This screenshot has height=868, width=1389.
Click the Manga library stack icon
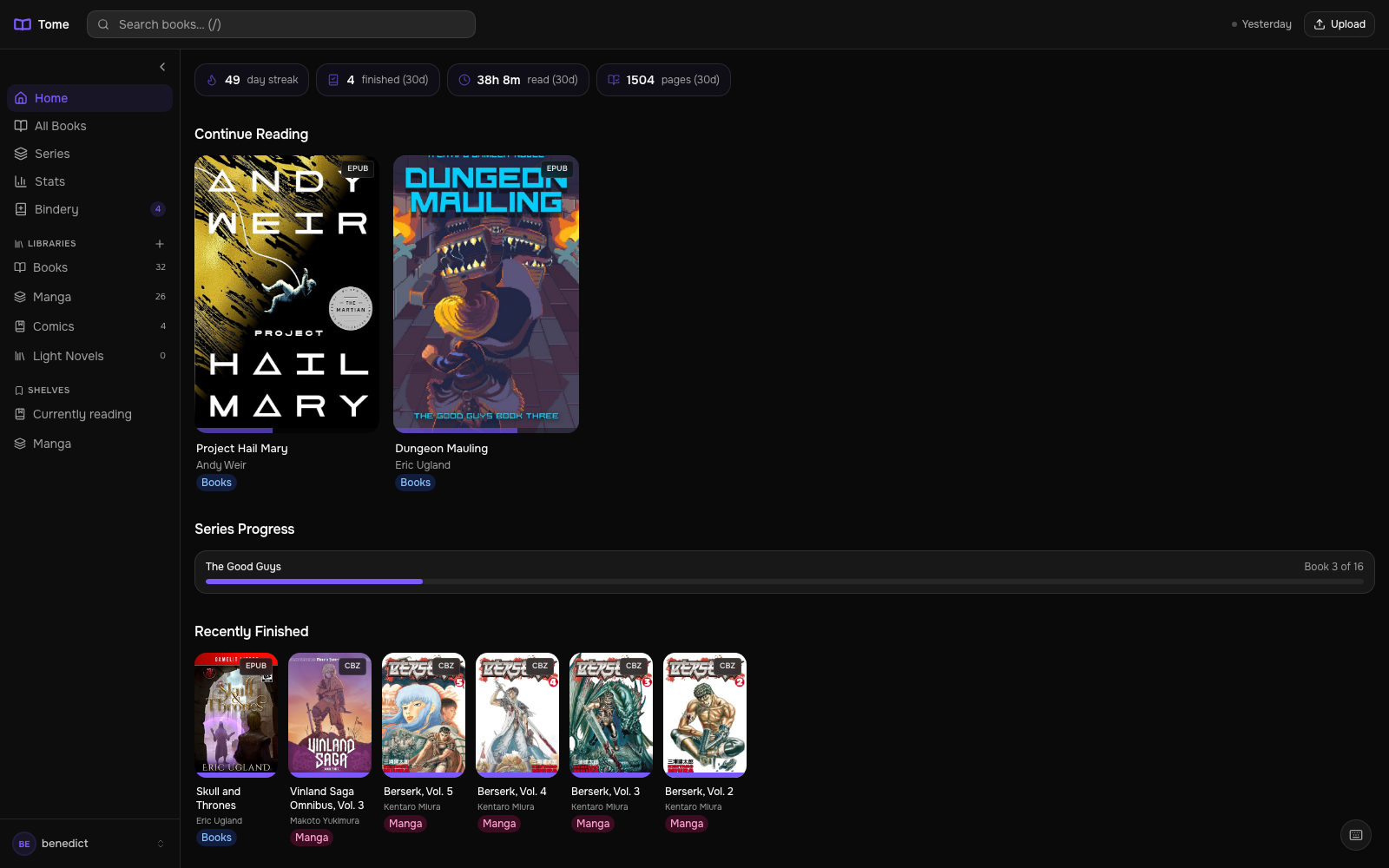coord(20,297)
